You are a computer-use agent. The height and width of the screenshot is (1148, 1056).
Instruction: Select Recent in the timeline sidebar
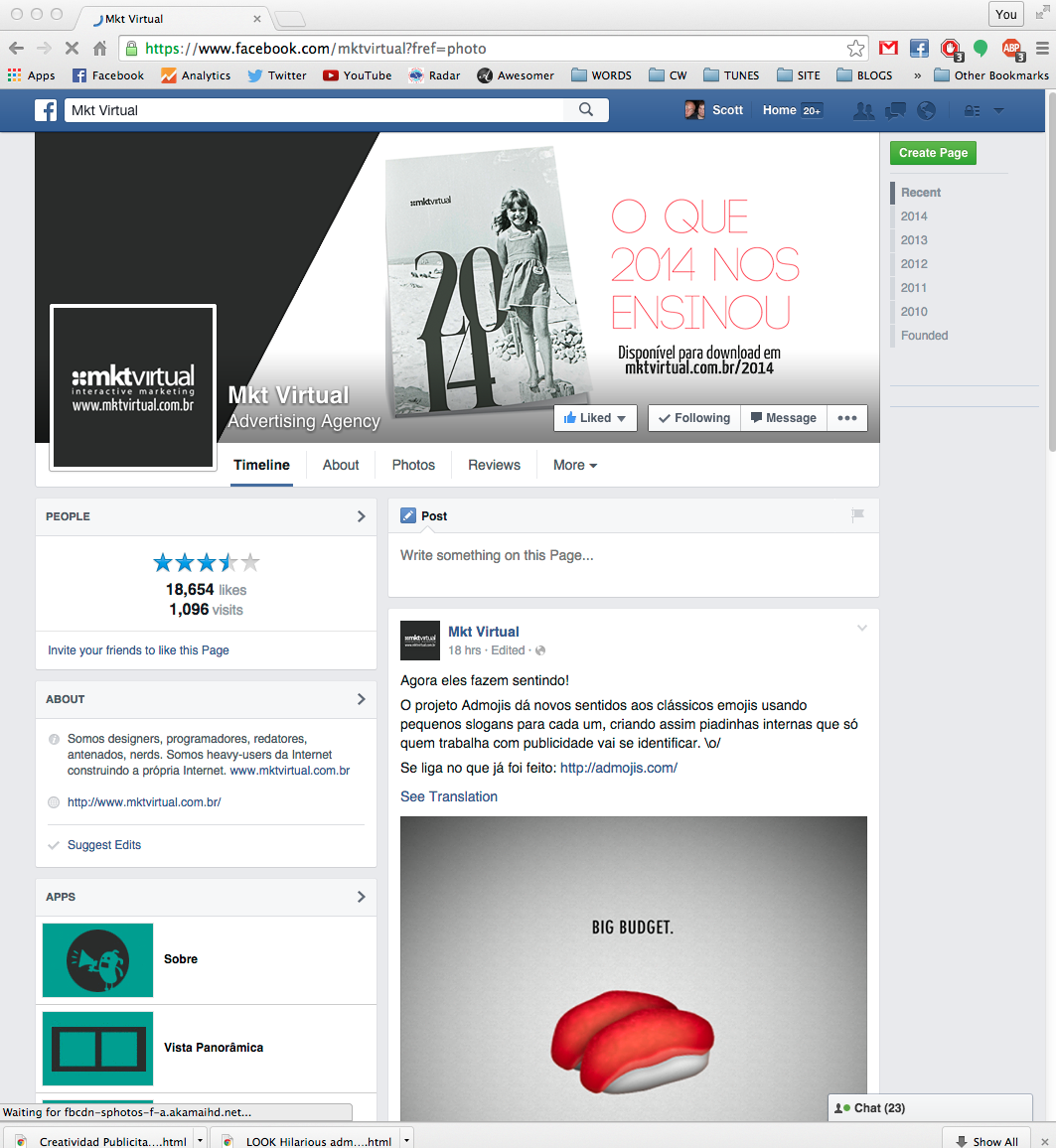pos(921,193)
